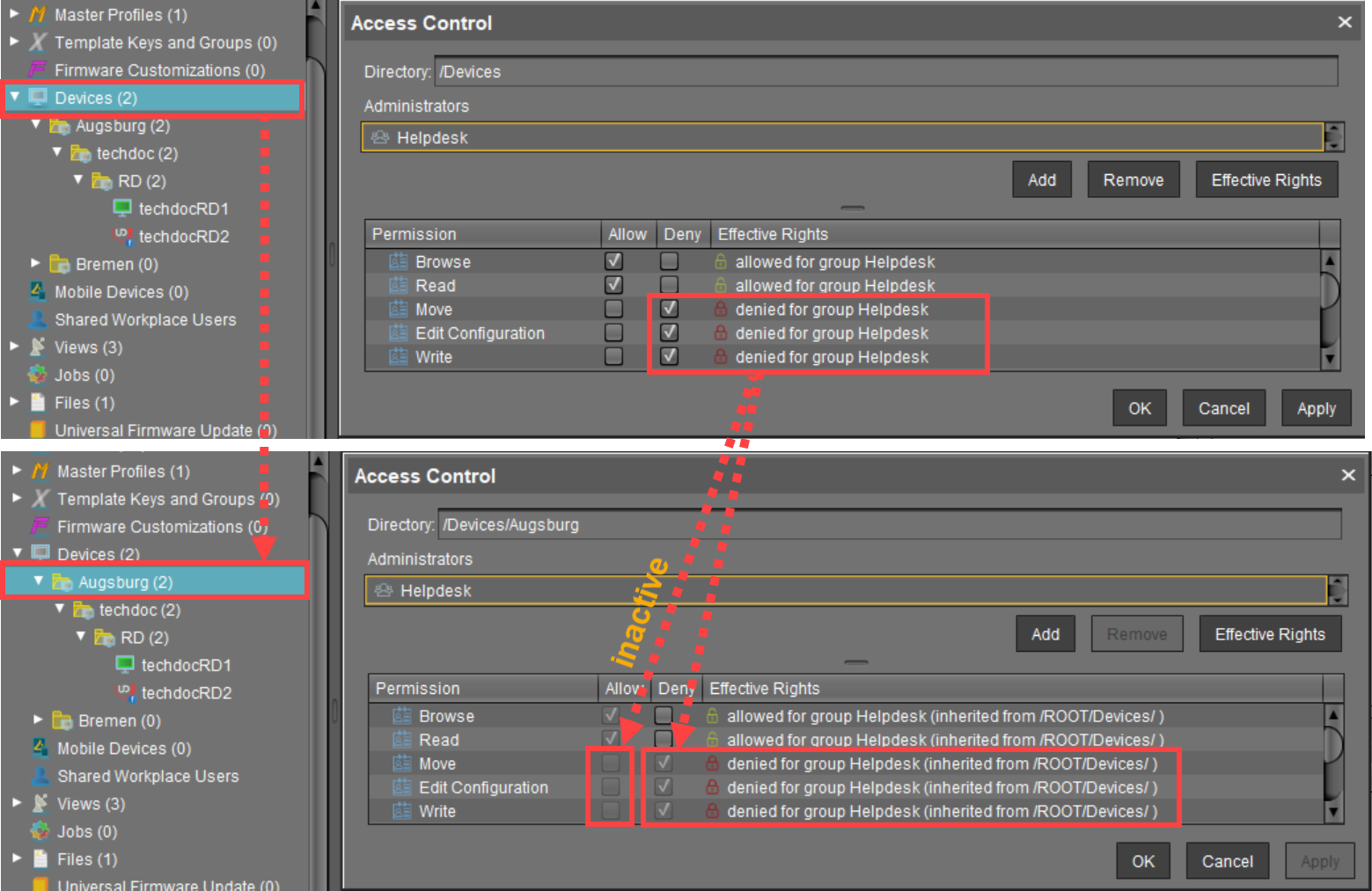
Task: Check Deny for Read in the /Devices dialog
Action: 669,285
